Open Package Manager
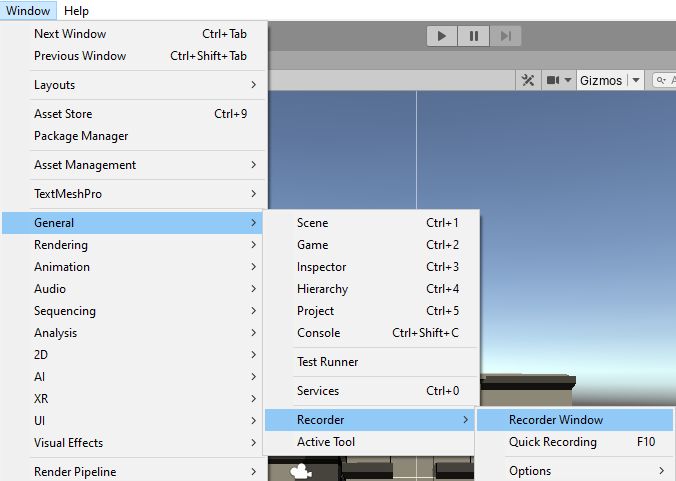Viewport: 676px width, 481px height. [81, 136]
